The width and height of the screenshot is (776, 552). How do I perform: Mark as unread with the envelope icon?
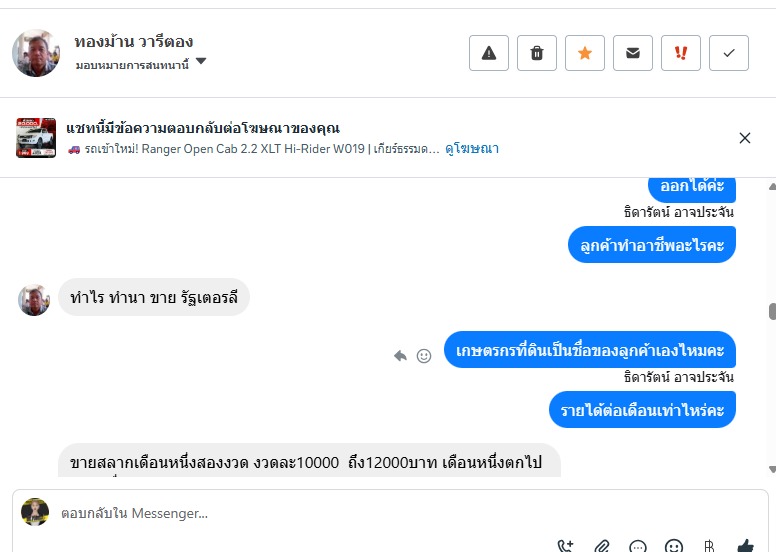tap(632, 53)
